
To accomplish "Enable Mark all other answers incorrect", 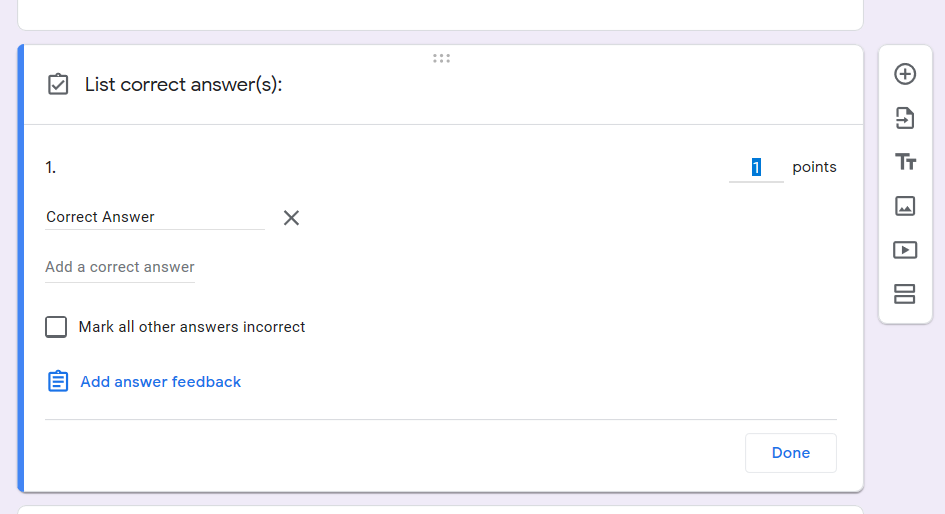I will tap(56, 327).
